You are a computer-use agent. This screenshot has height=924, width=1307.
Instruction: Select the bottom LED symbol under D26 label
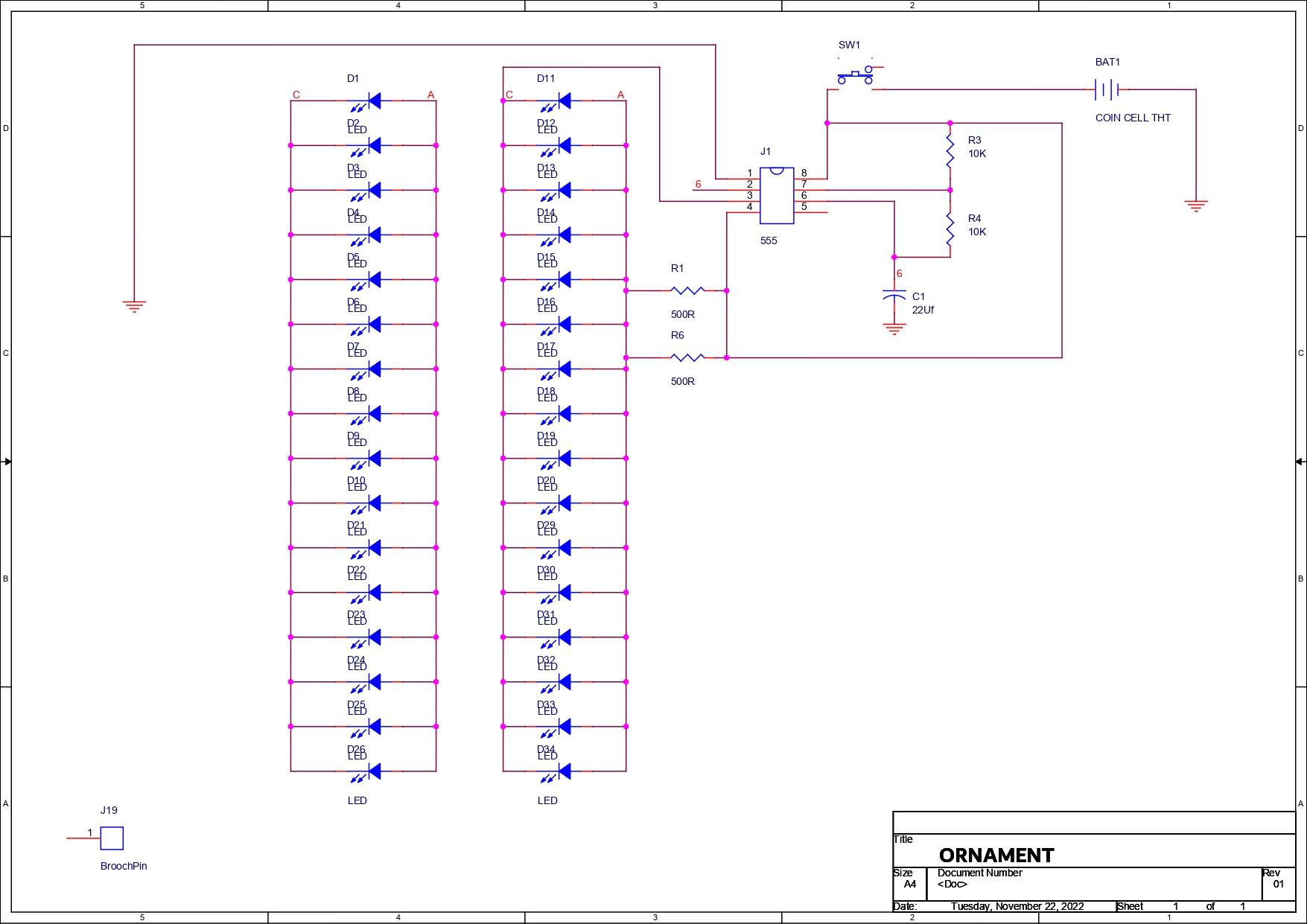click(x=365, y=773)
